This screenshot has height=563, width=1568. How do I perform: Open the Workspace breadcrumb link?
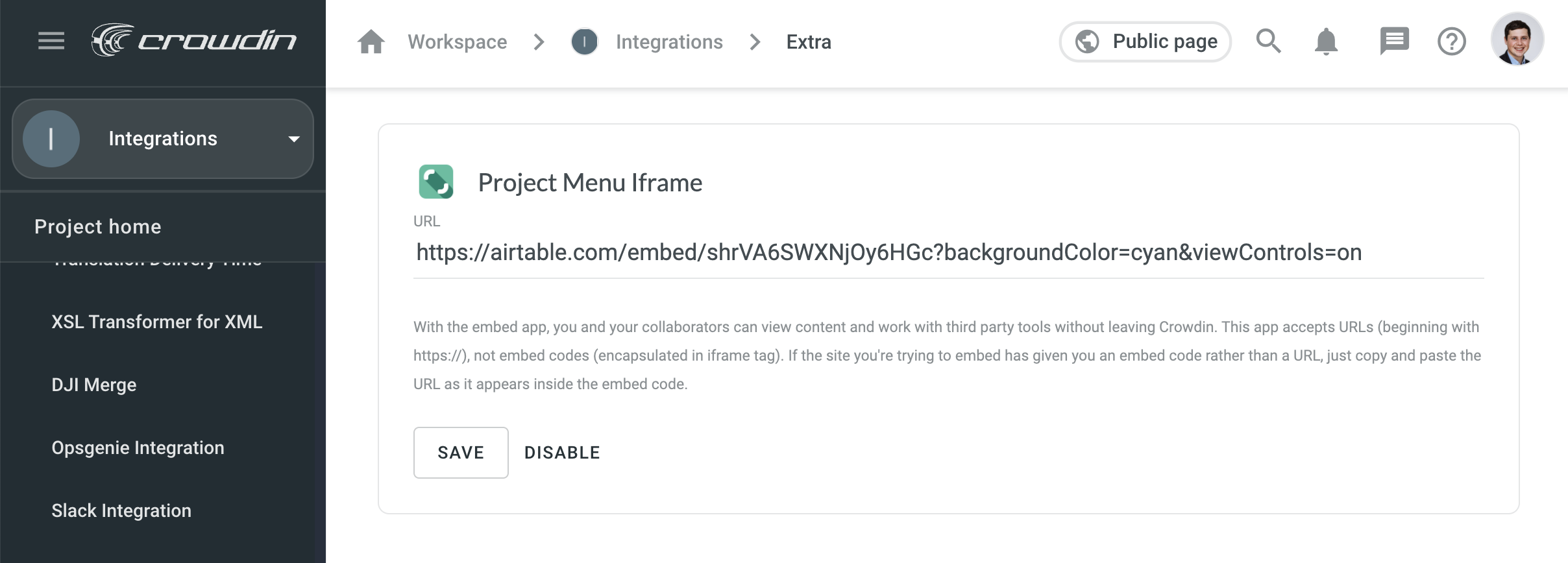pyautogui.click(x=458, y=42)
